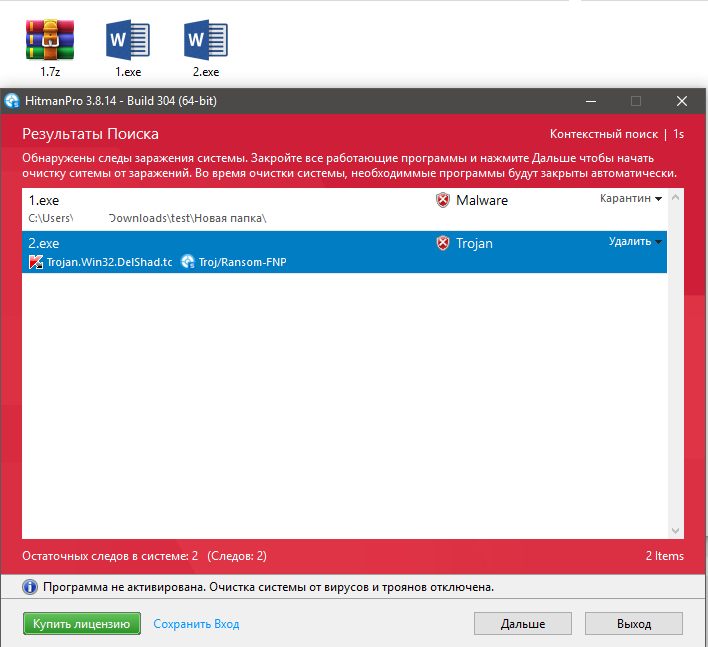Click the Купить лицензию button
This screenshot has height=647, width=708.
pos(82,624)
